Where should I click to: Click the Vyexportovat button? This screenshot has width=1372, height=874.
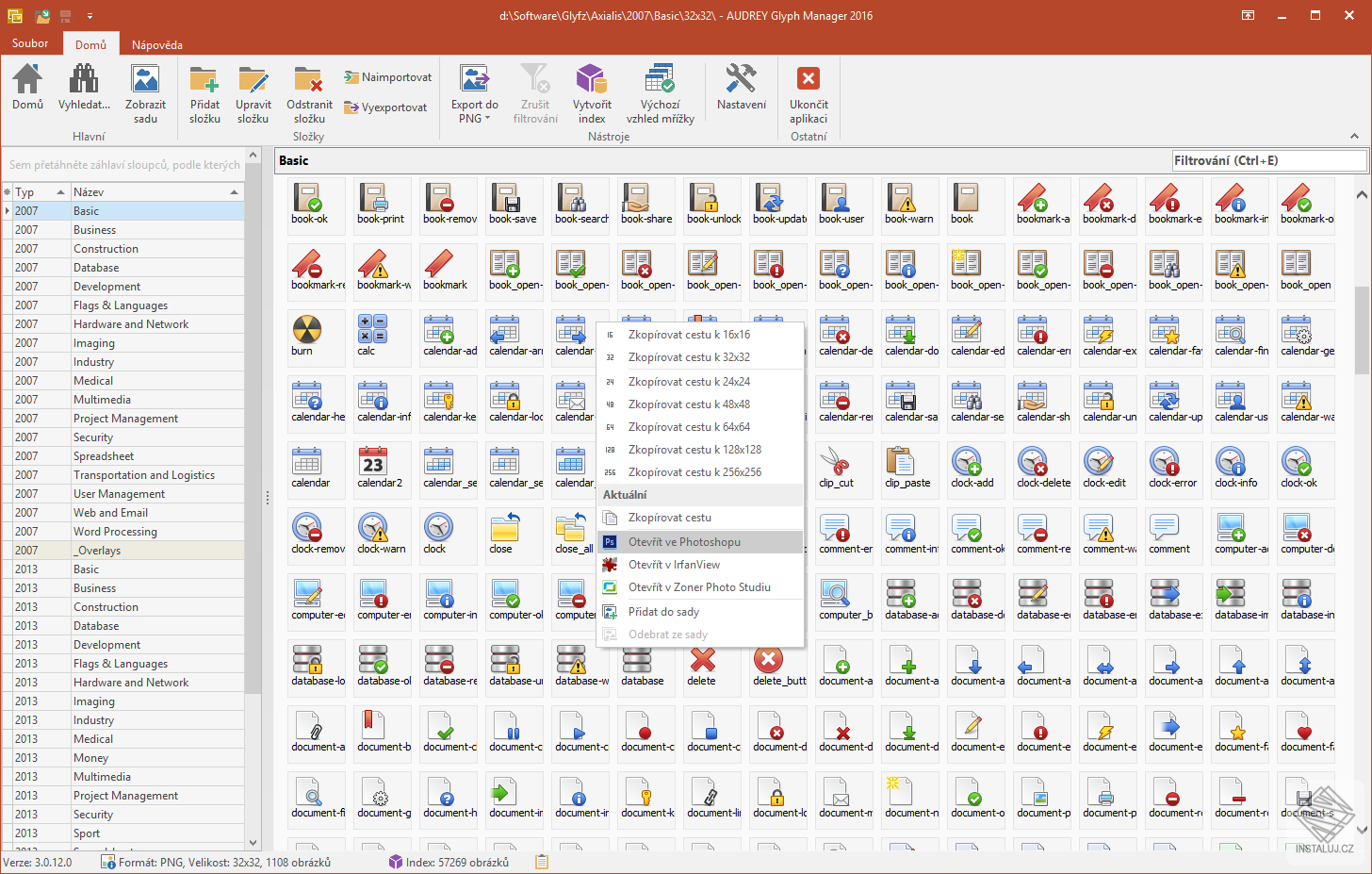[x=386, y=107]
